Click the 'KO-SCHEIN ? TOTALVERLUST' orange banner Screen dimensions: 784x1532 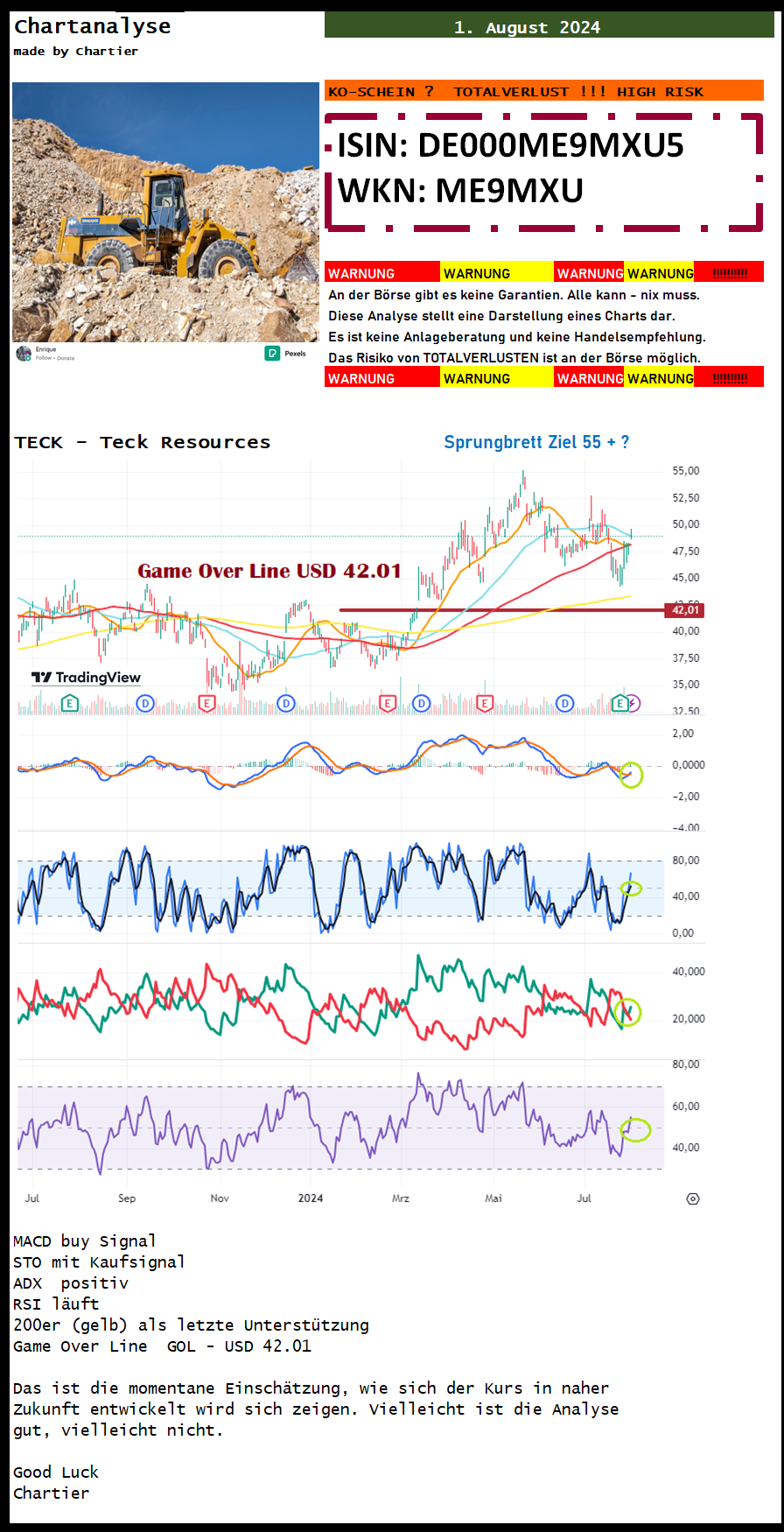(x=544, y=91)
